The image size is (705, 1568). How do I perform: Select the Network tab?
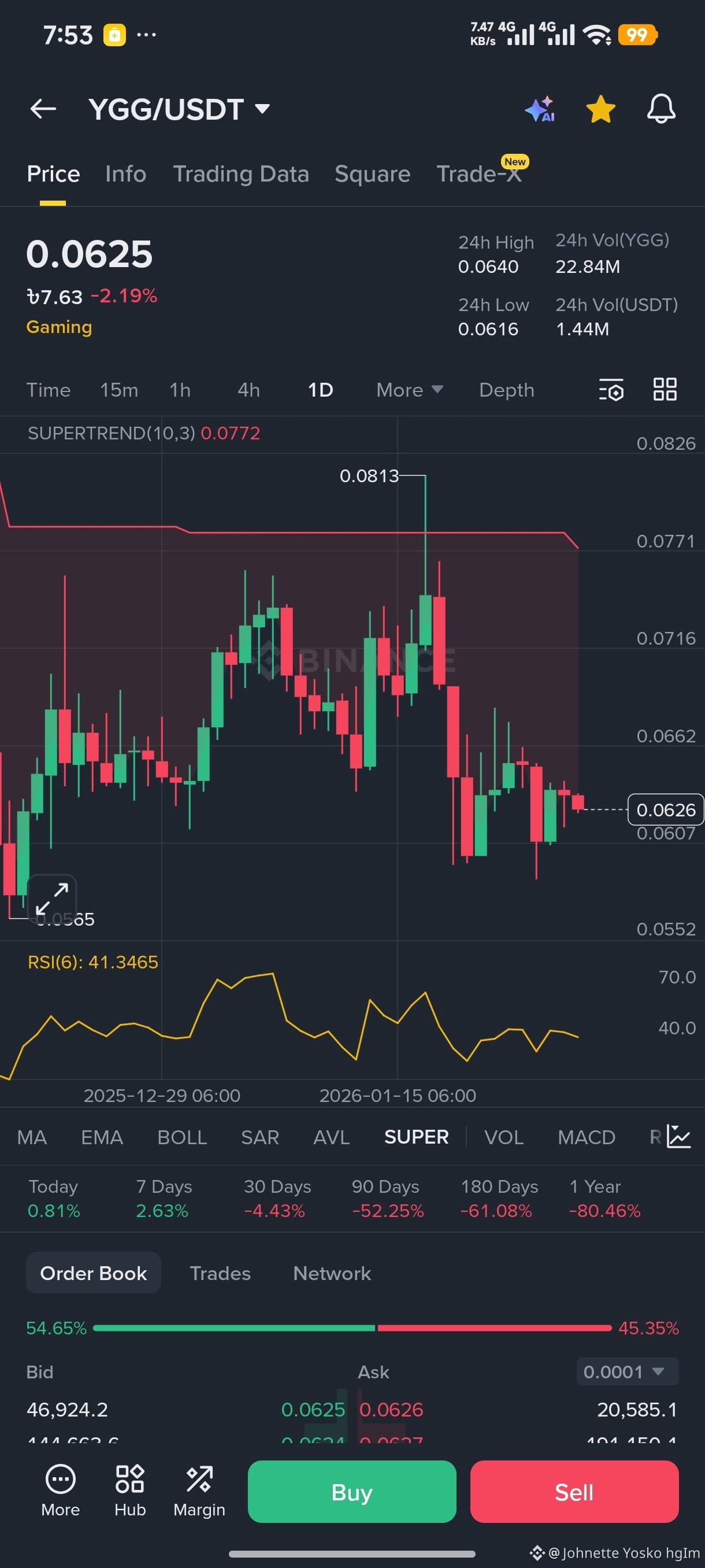pyautogui.click(x=332, y=1273)
